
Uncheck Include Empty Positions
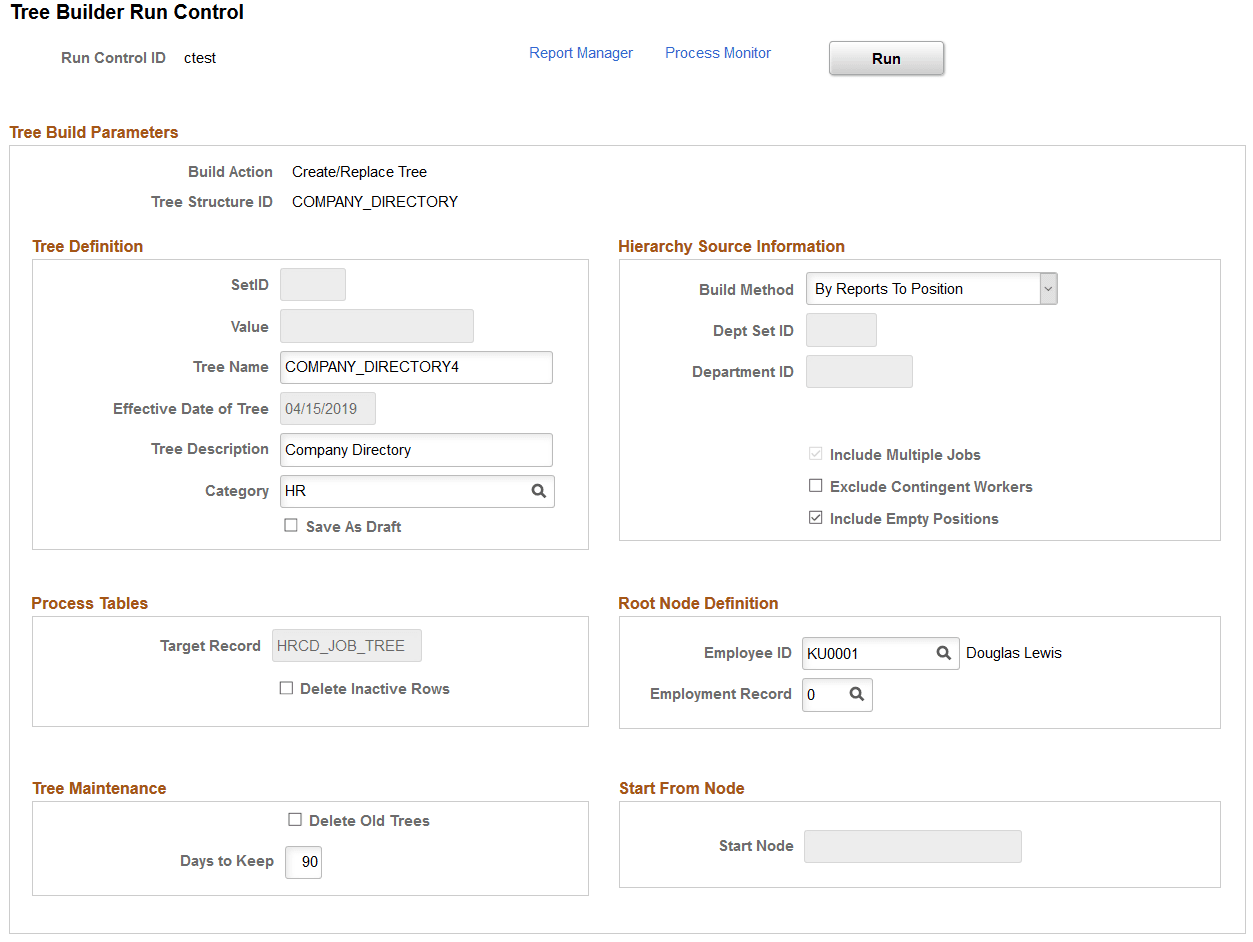point(815,518)
